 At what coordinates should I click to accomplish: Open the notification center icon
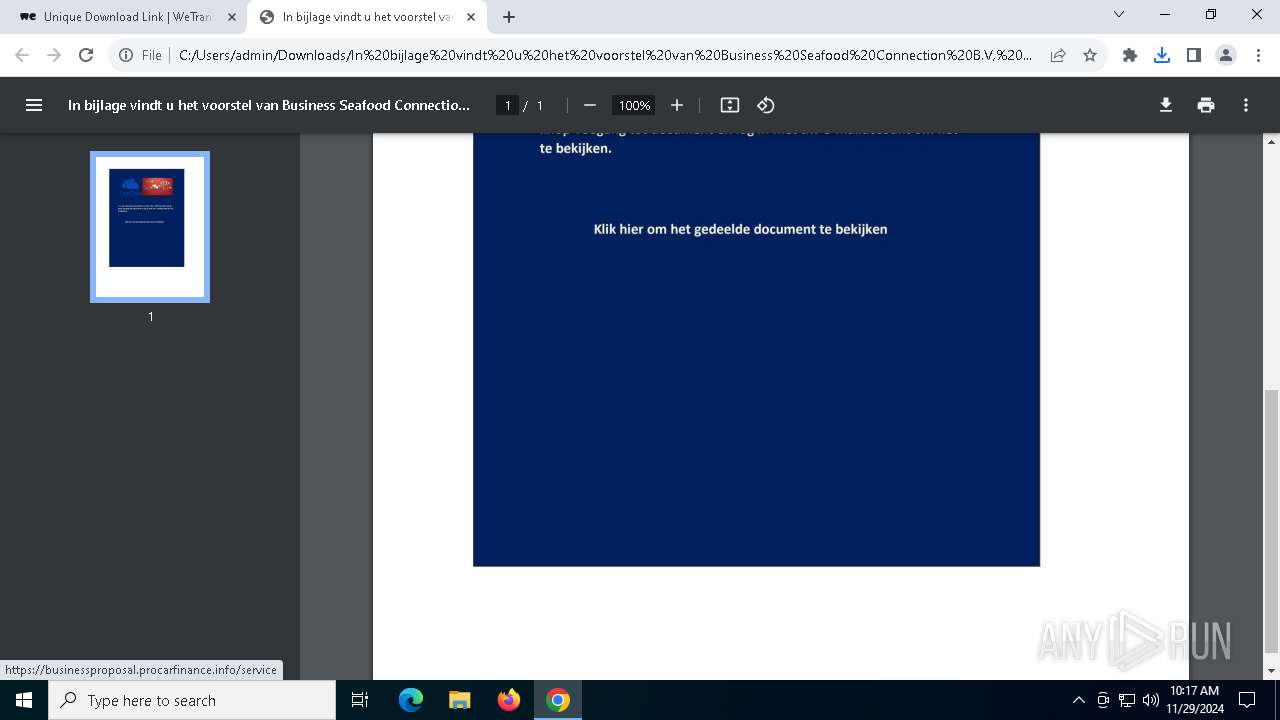[x=1247, y=700]
